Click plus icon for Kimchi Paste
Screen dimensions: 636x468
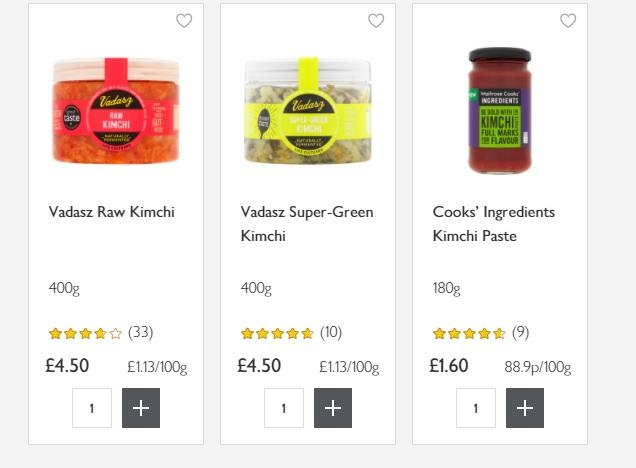click(525, 408)
